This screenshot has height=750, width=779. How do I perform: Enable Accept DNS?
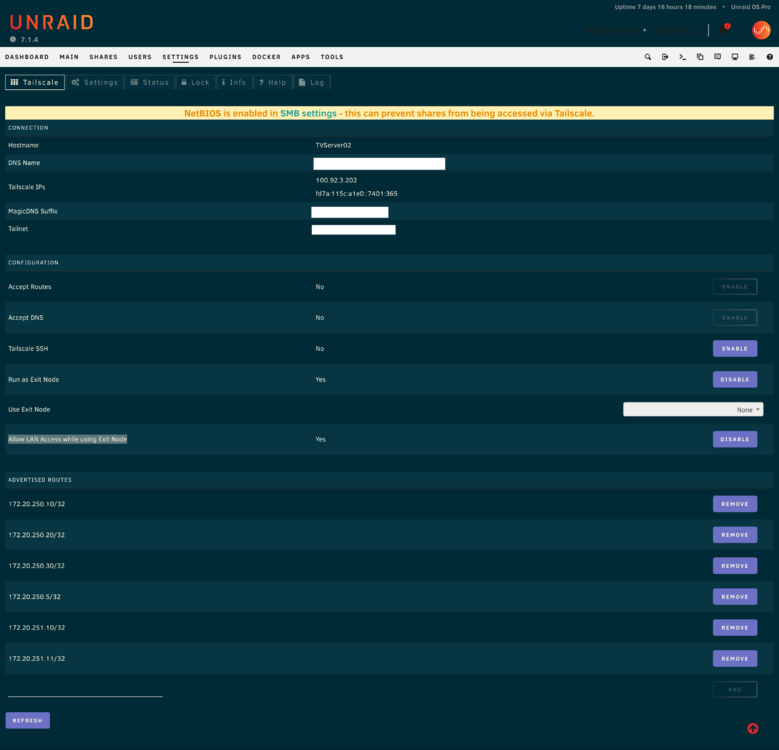coord(735,318)
